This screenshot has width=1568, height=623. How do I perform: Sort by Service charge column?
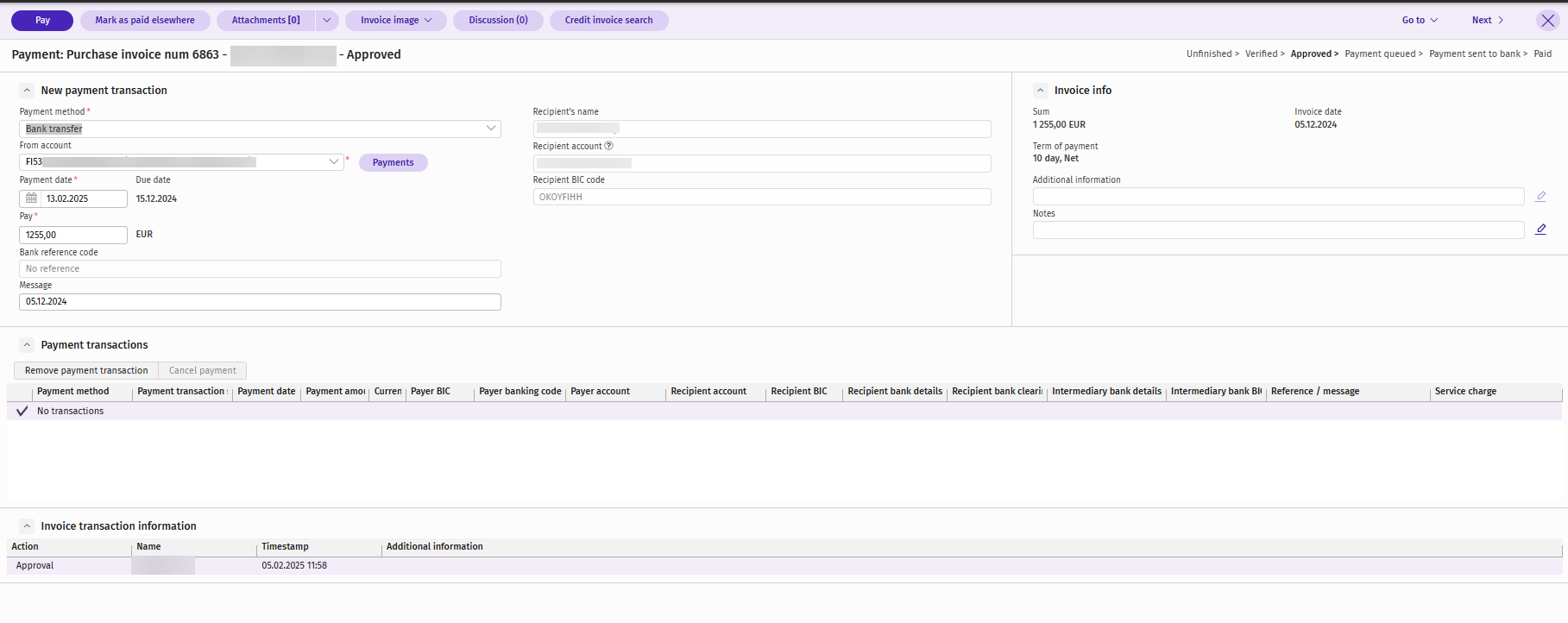point(1496,392)
